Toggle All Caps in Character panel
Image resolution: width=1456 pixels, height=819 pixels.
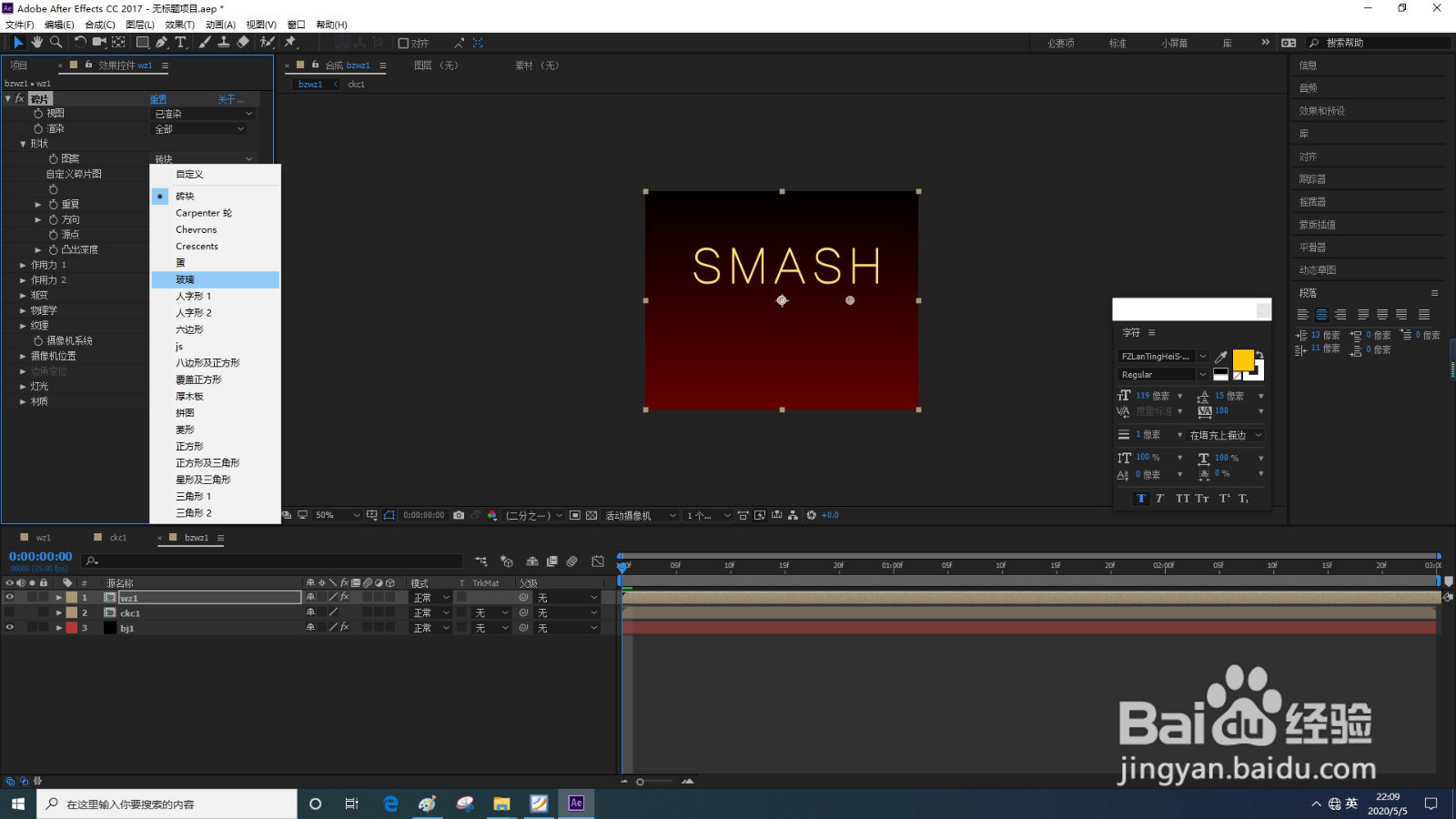coord(1182,498)
